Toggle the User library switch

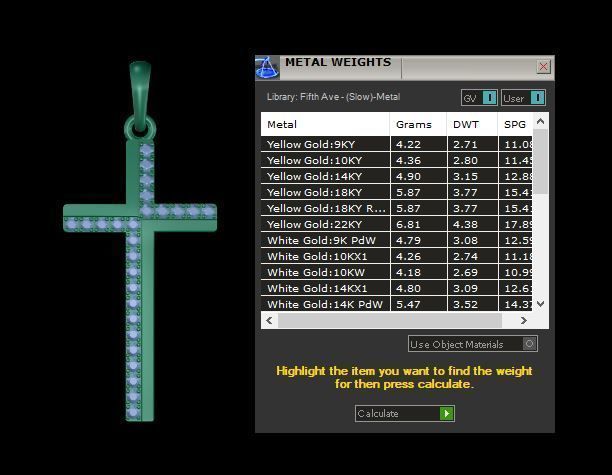[523, 98]
